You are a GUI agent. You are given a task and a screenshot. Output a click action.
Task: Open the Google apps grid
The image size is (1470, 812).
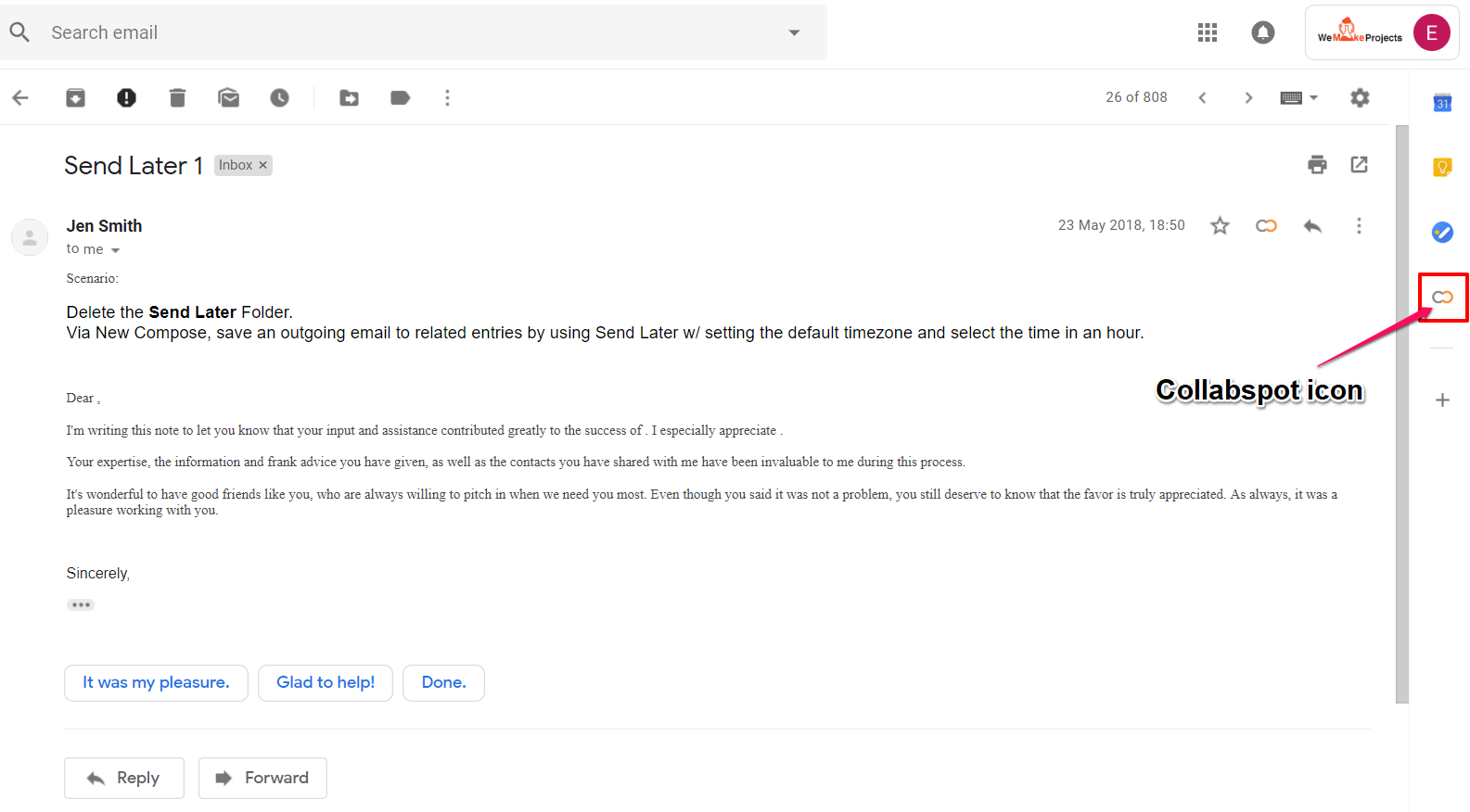click(x=1207, y=32)
